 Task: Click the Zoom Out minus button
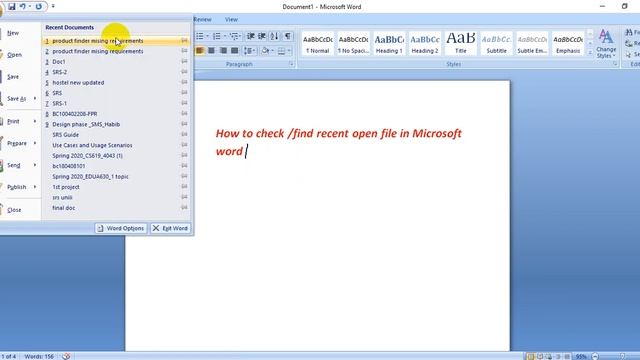[596, 356]
